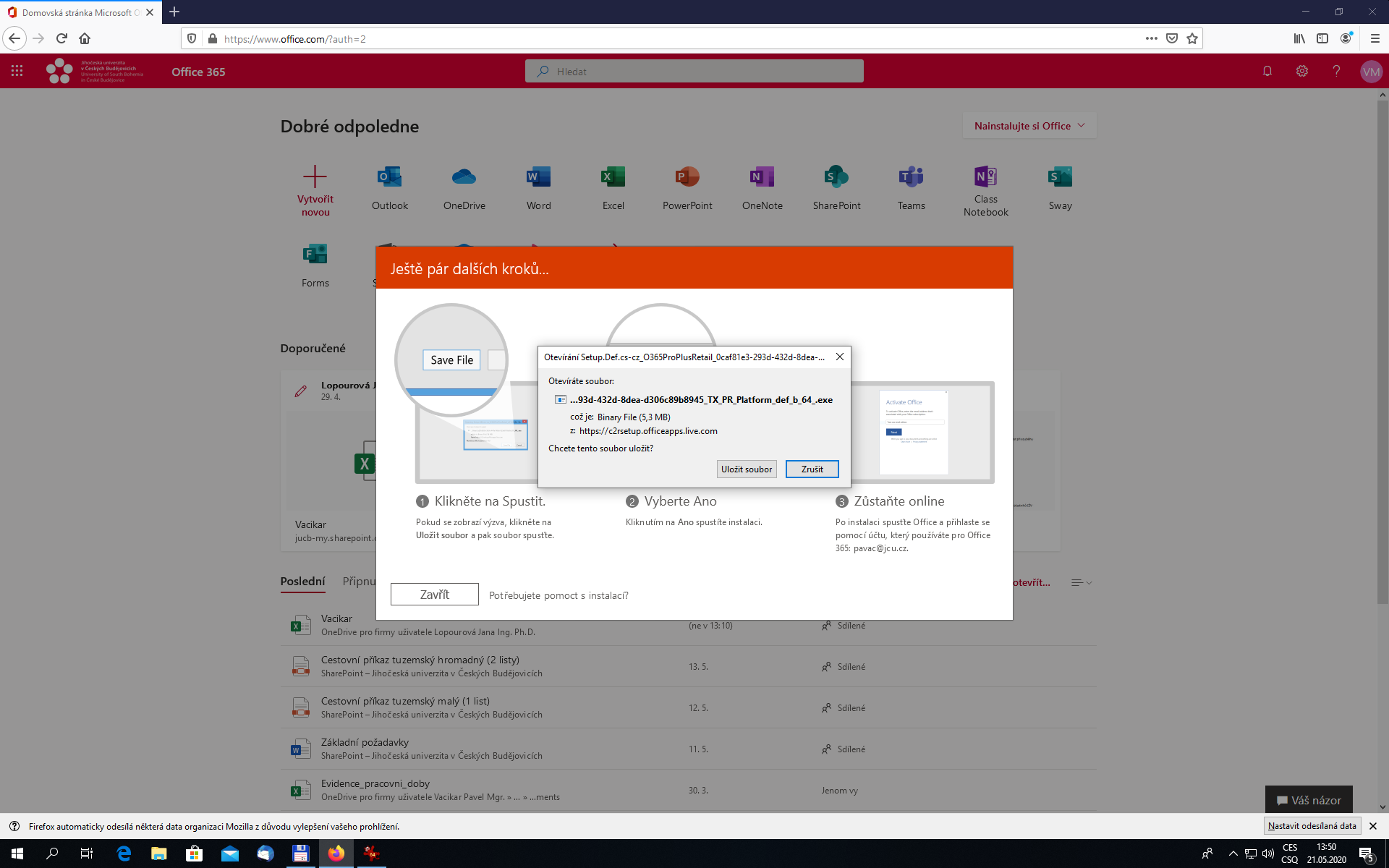This screenshot has height=868, width=1389.
Task: Click the page vertical scrollbar
Action: pos(1382,352)
